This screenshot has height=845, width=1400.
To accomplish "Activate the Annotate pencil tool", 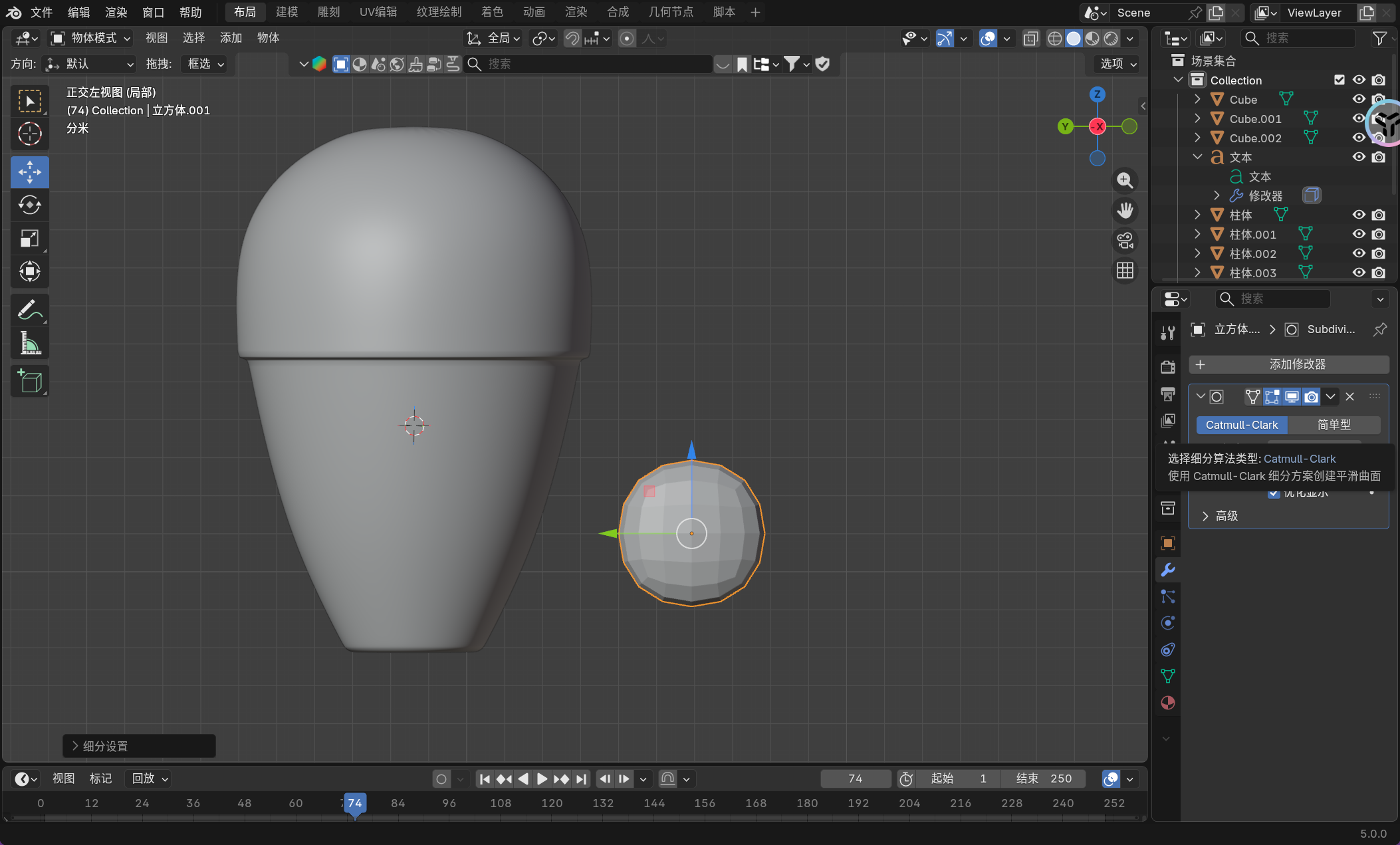I will 29,310.
